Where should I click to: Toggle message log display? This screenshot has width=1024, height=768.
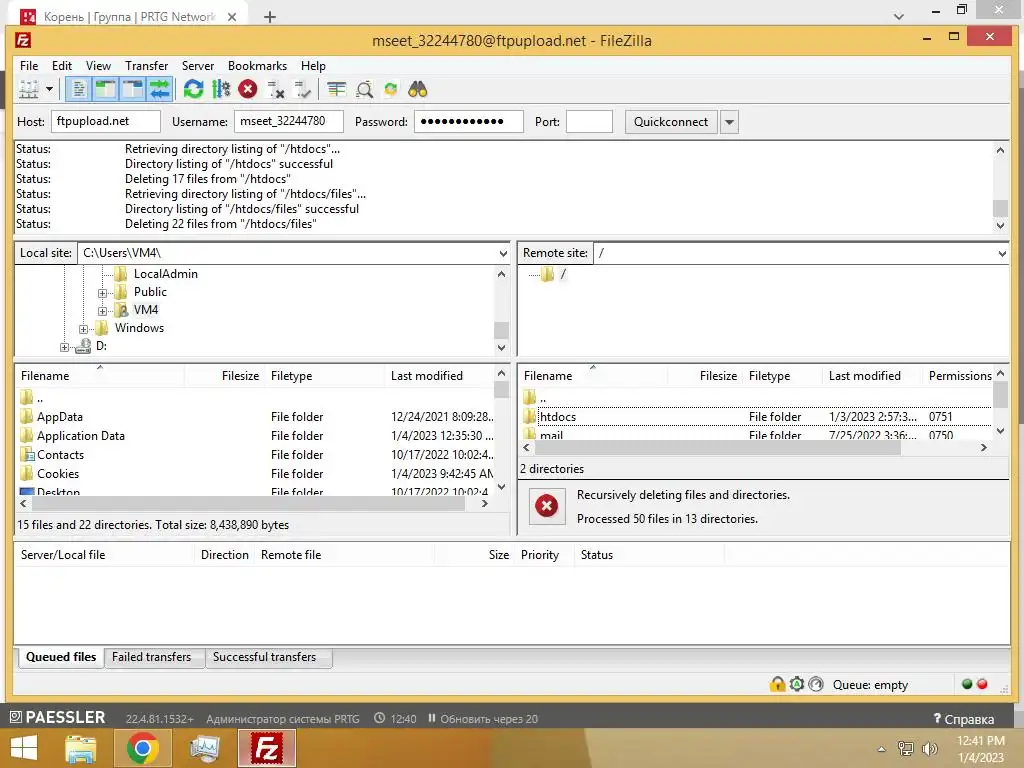click(78, 89)
